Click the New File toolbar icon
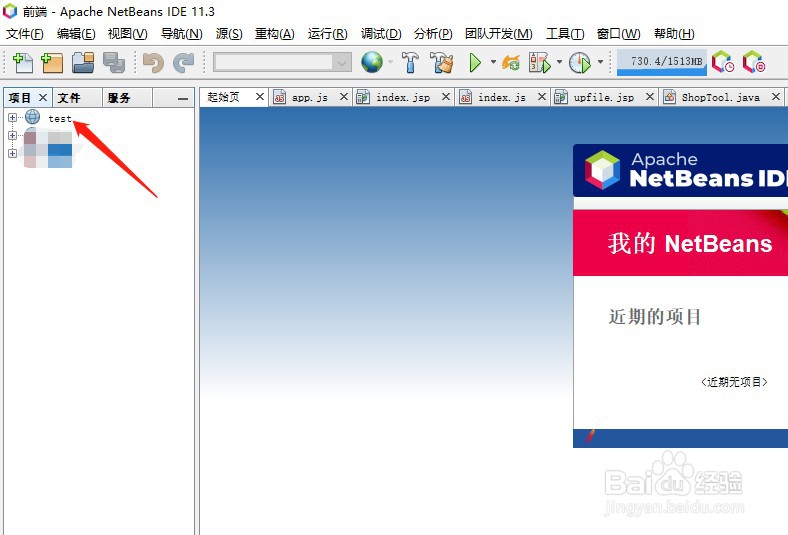The image size is (788, 535). pyautogui.click(x=22, y=63)
